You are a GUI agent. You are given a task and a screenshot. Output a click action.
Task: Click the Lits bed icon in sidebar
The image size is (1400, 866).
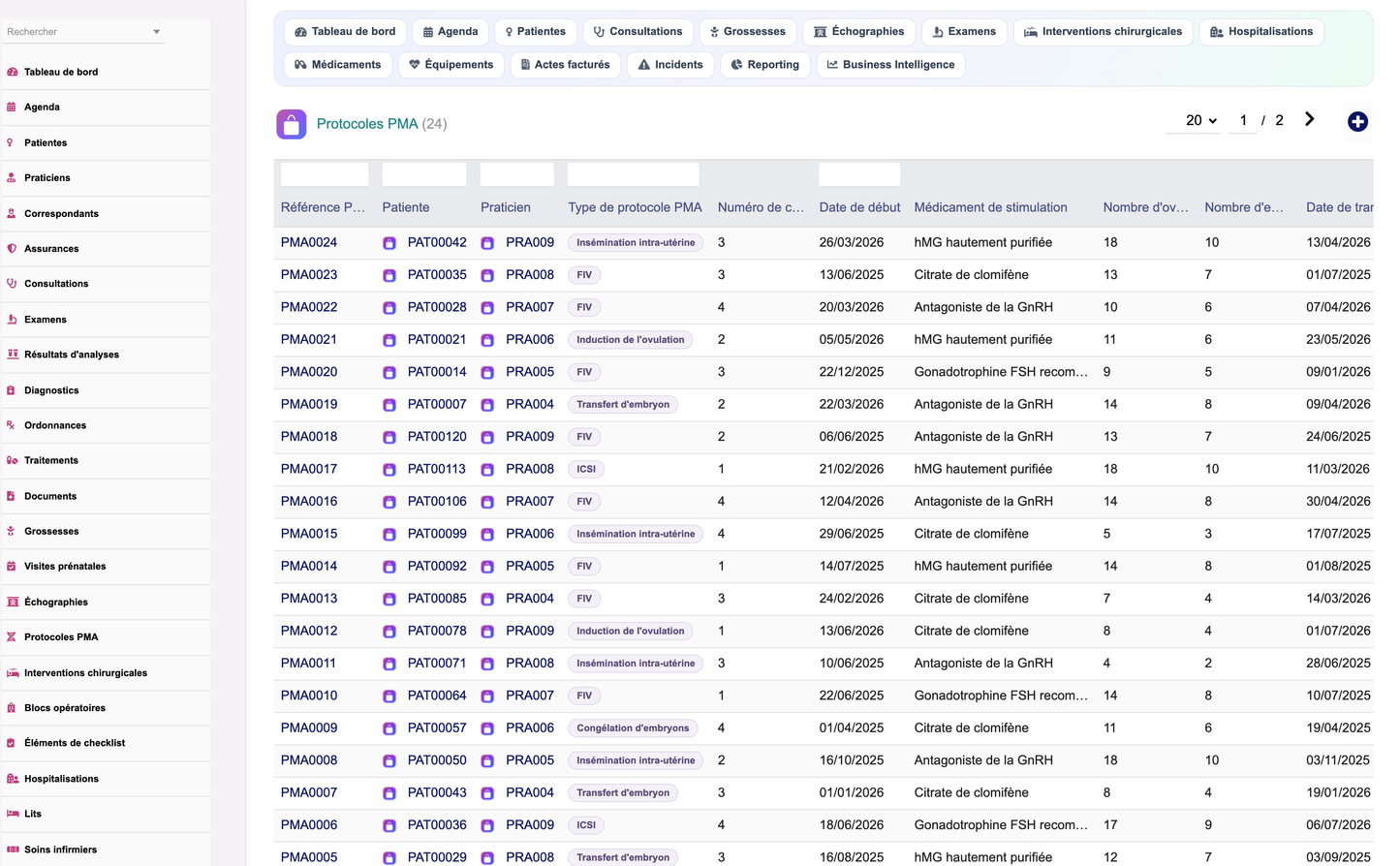point(12,814)
